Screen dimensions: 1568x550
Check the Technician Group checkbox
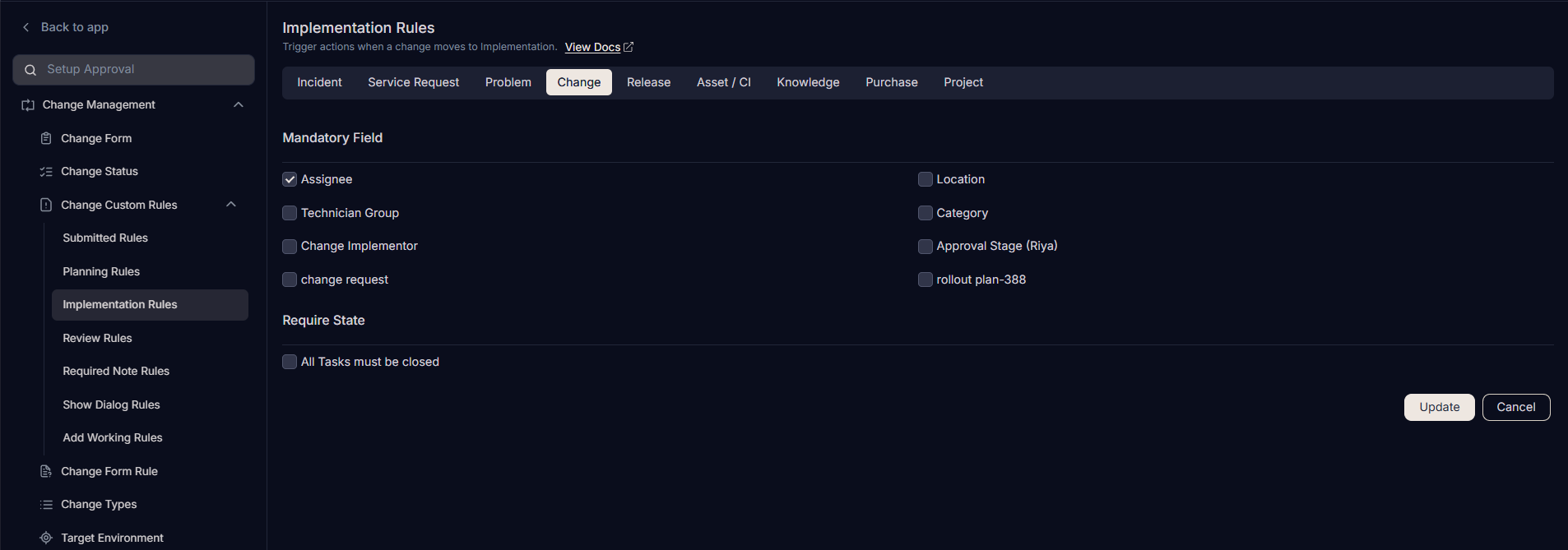click(290, 213)
